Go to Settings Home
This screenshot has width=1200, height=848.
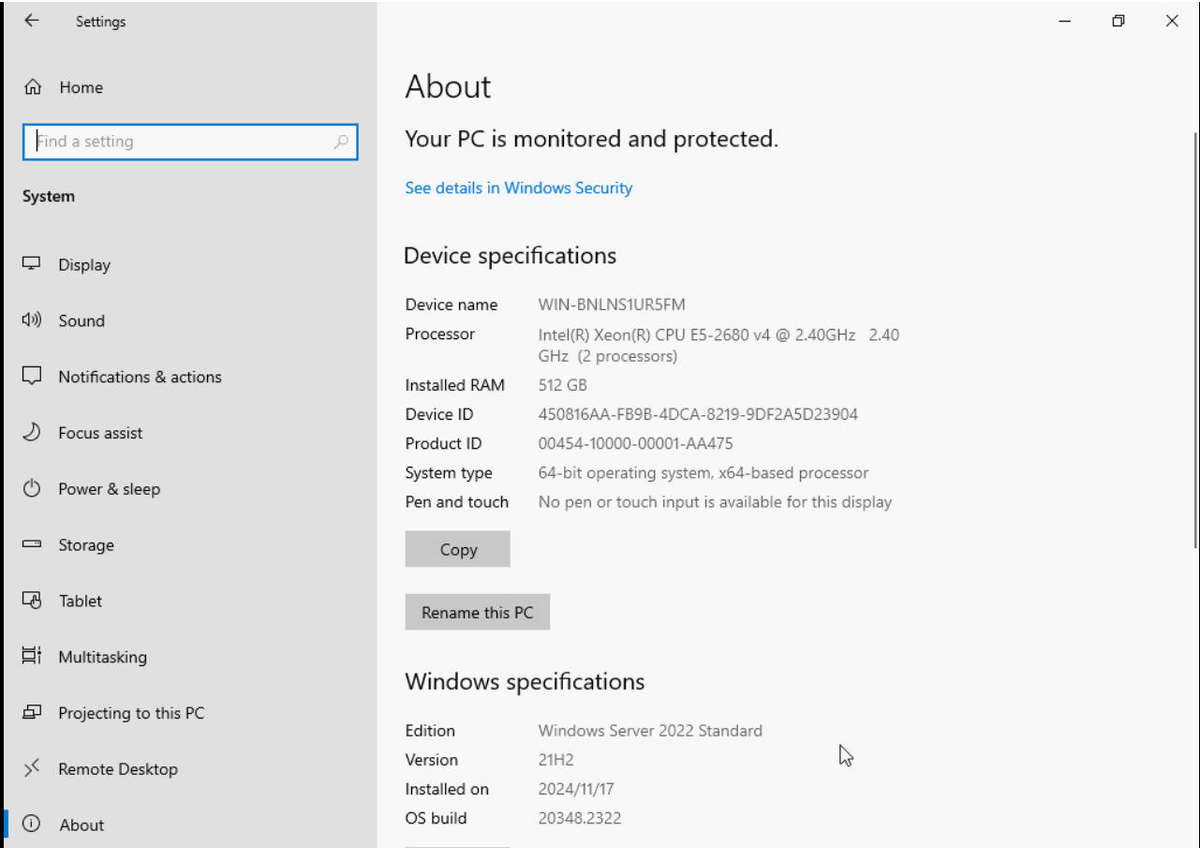(81, 87)
